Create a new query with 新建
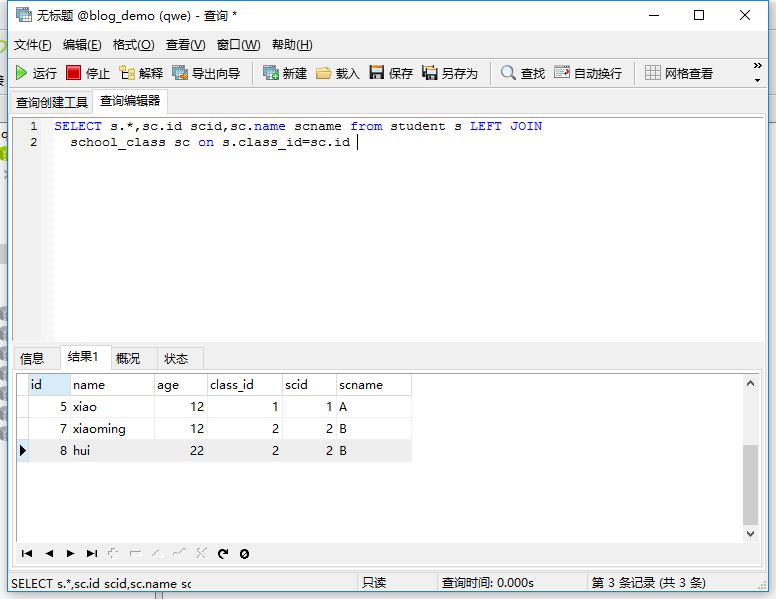 [285, 73]
